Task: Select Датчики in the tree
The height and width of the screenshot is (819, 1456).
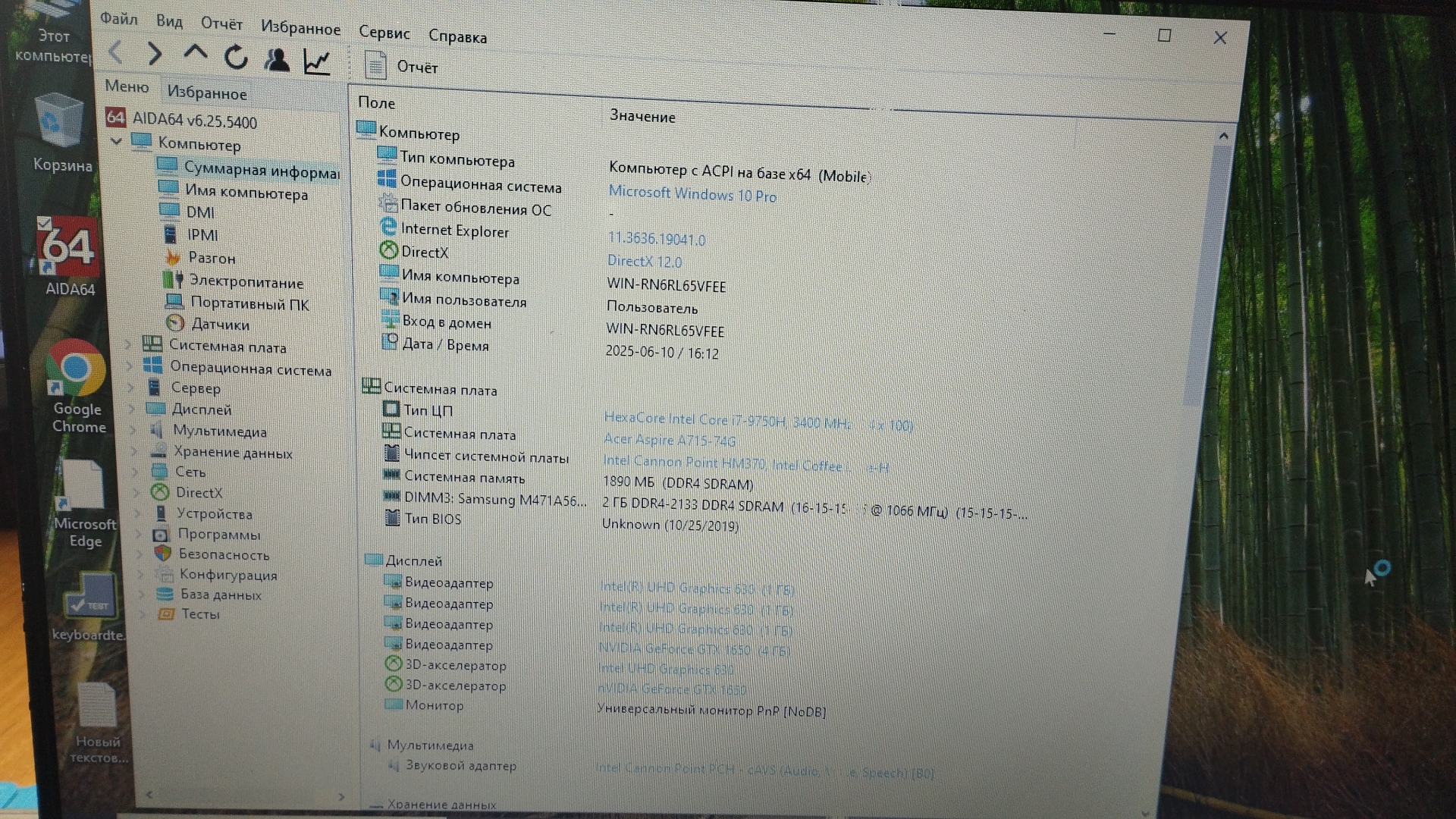Action: [x=220, y=325]
